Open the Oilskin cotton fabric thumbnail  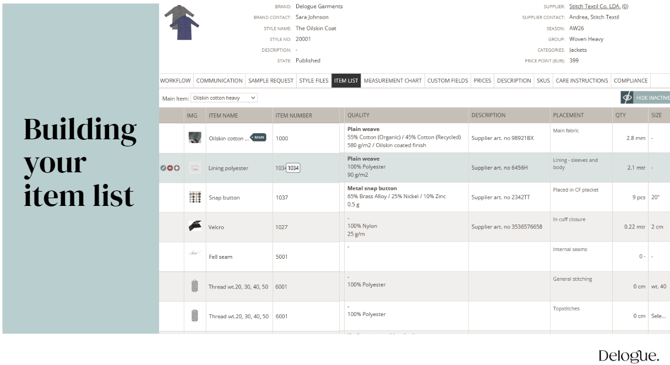(195, 138)
